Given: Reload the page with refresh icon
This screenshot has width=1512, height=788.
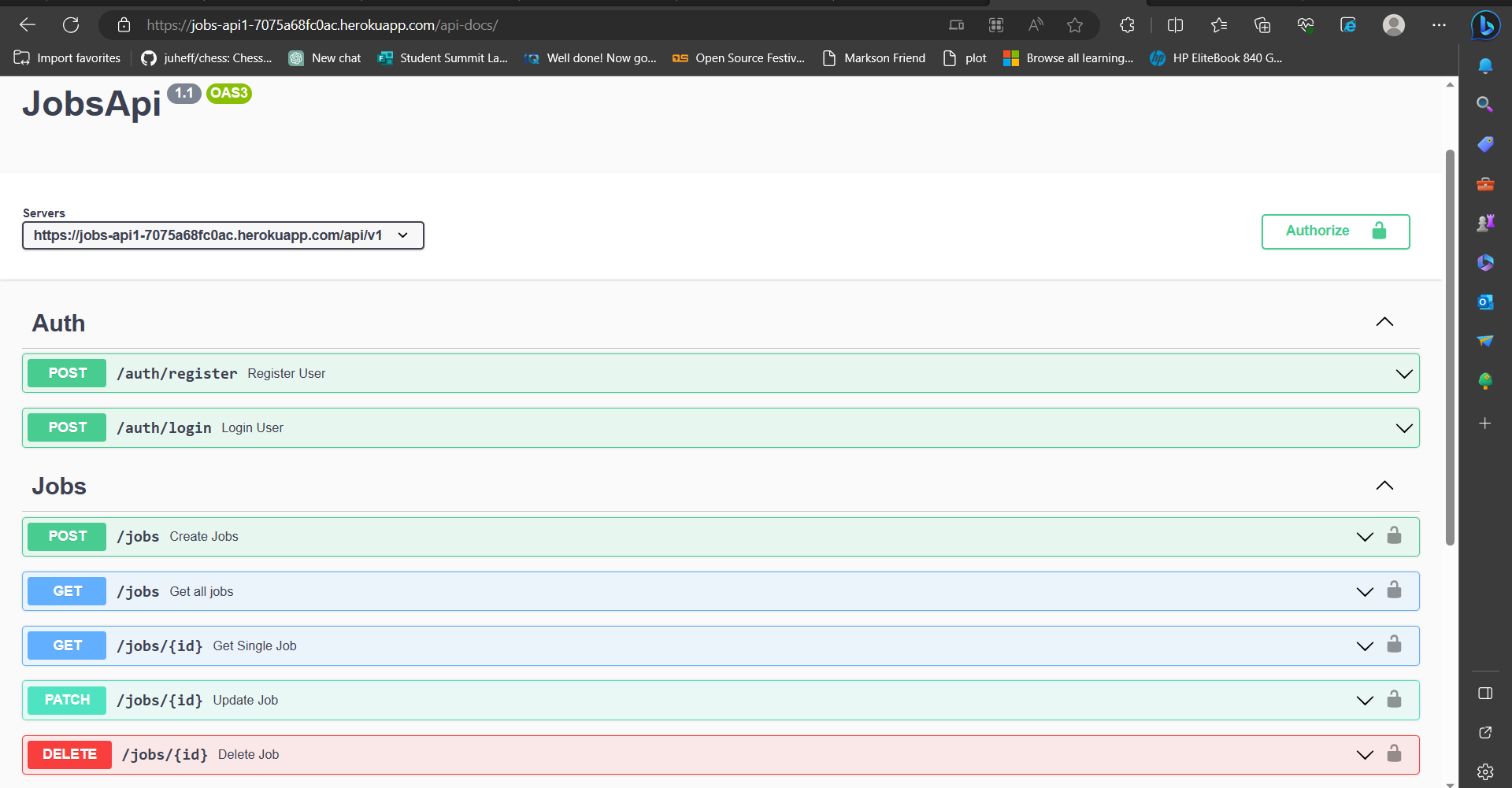Looking at the screenshot, I should coord(71,25).
